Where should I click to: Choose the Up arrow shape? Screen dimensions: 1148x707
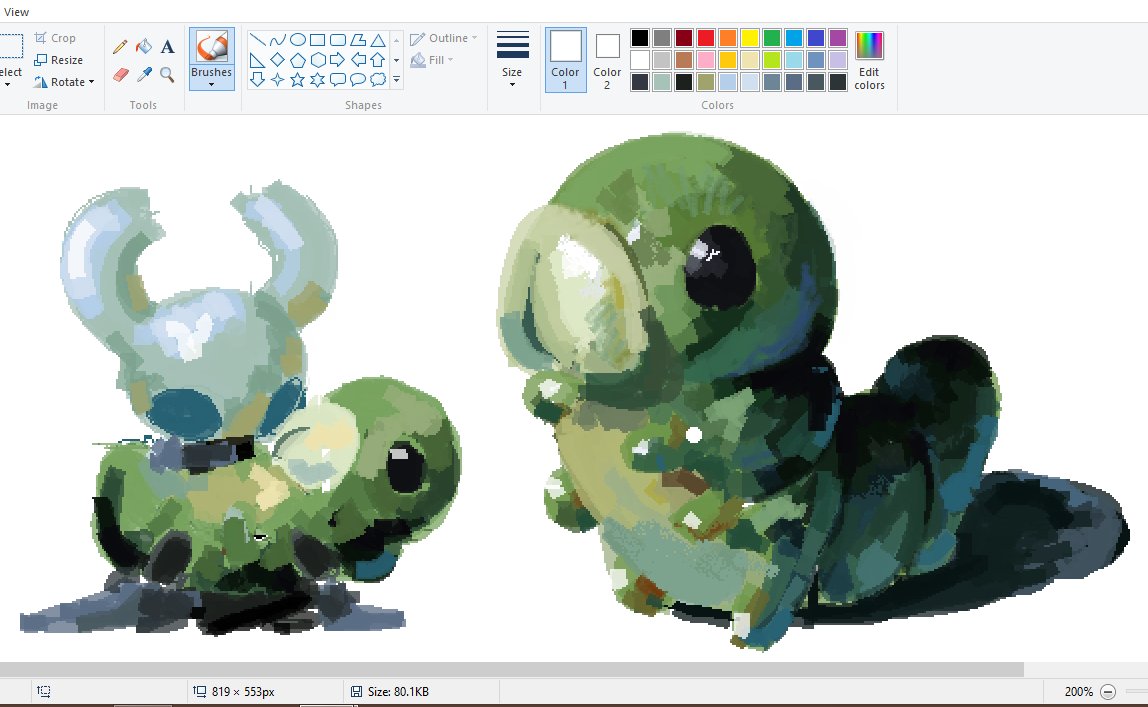378,60
